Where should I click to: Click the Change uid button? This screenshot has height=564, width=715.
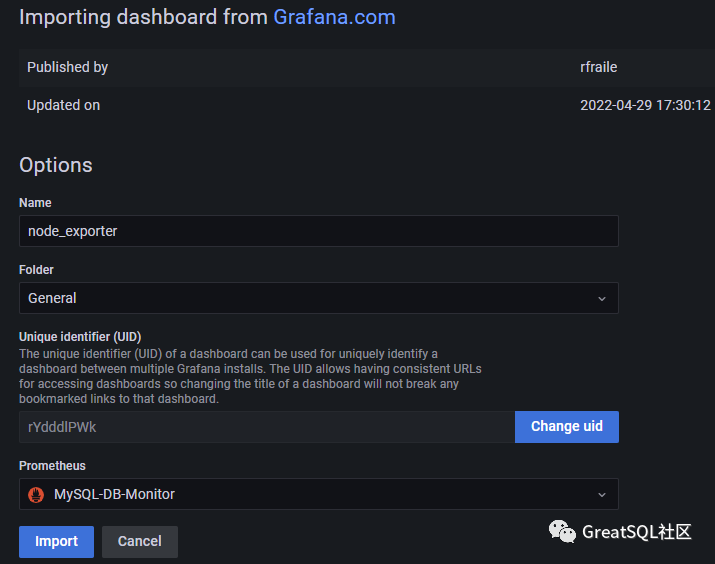coord(567,427)
